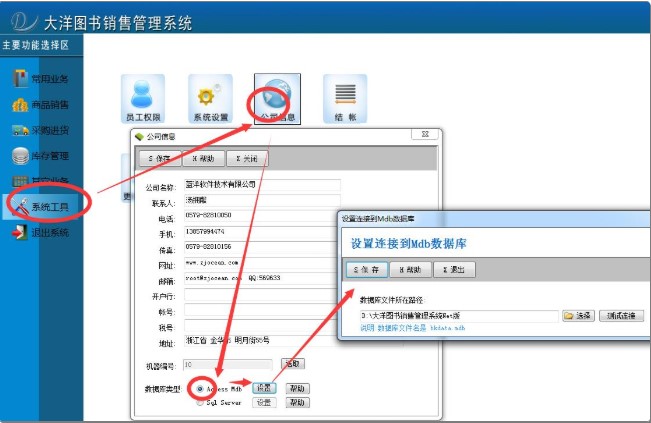The image size is (651, 423).
Task: Open the 系统设置 gear icon
Action: pos(210,99)
